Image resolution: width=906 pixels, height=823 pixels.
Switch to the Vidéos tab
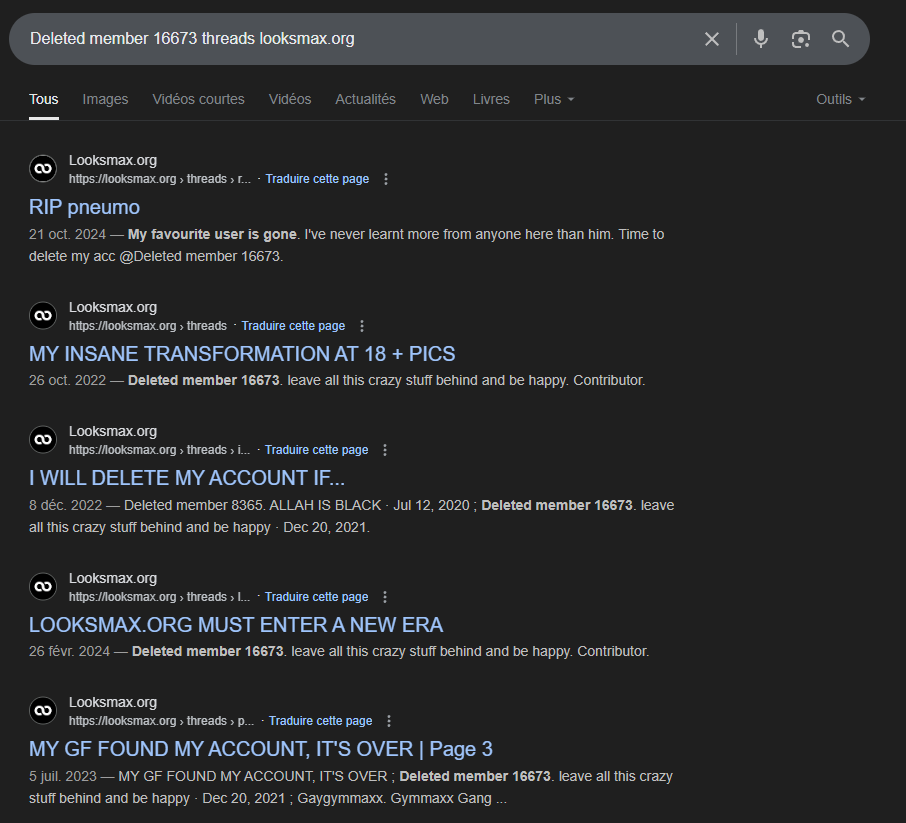point(290,99)
